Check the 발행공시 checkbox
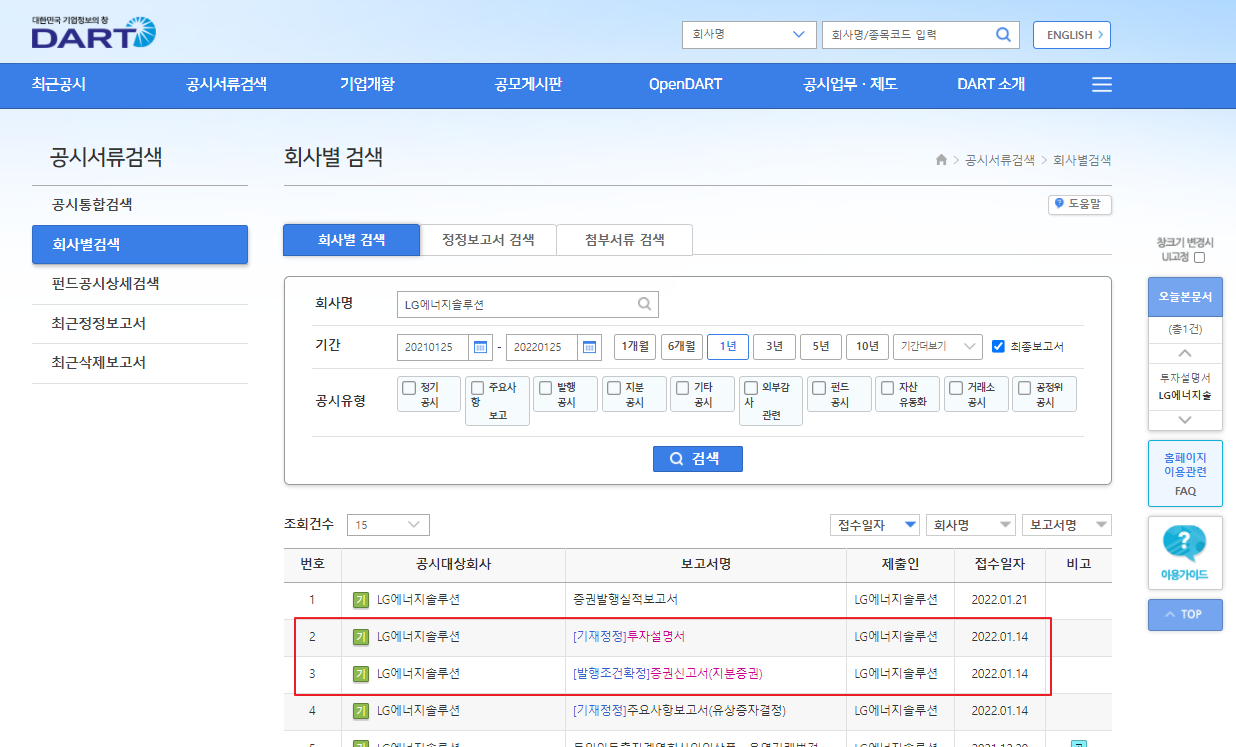This screenshot has height=747, width=1236. [544, 388]
